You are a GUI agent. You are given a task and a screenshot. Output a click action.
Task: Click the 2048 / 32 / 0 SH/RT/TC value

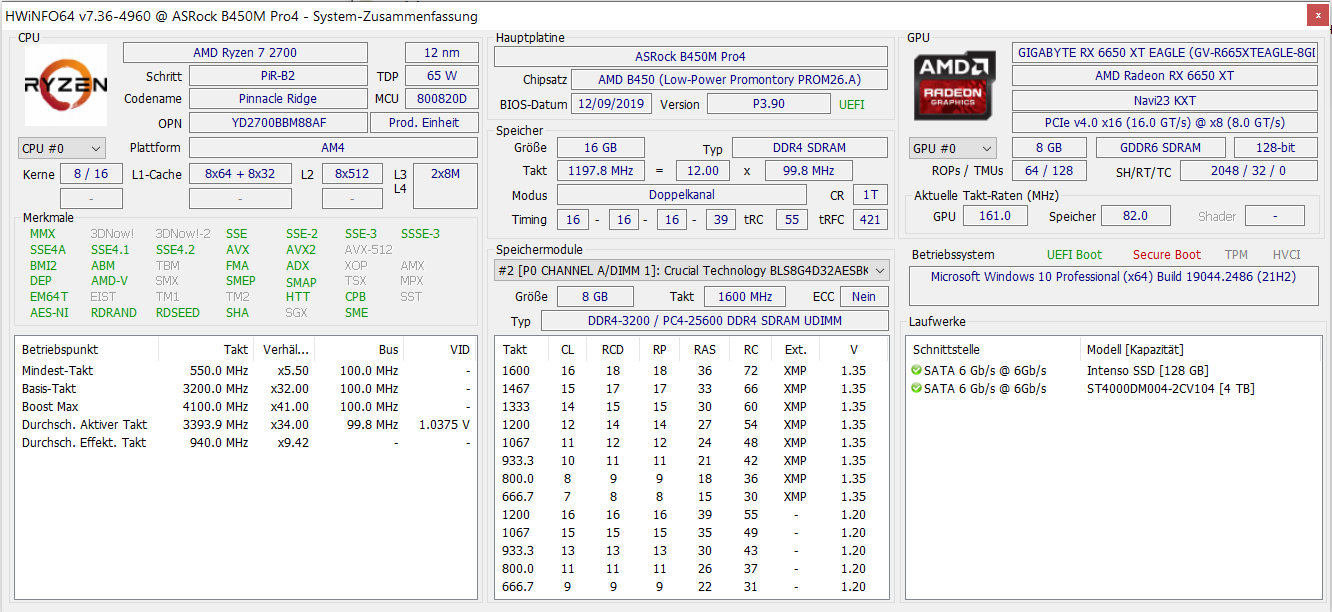click(1248, 171)
